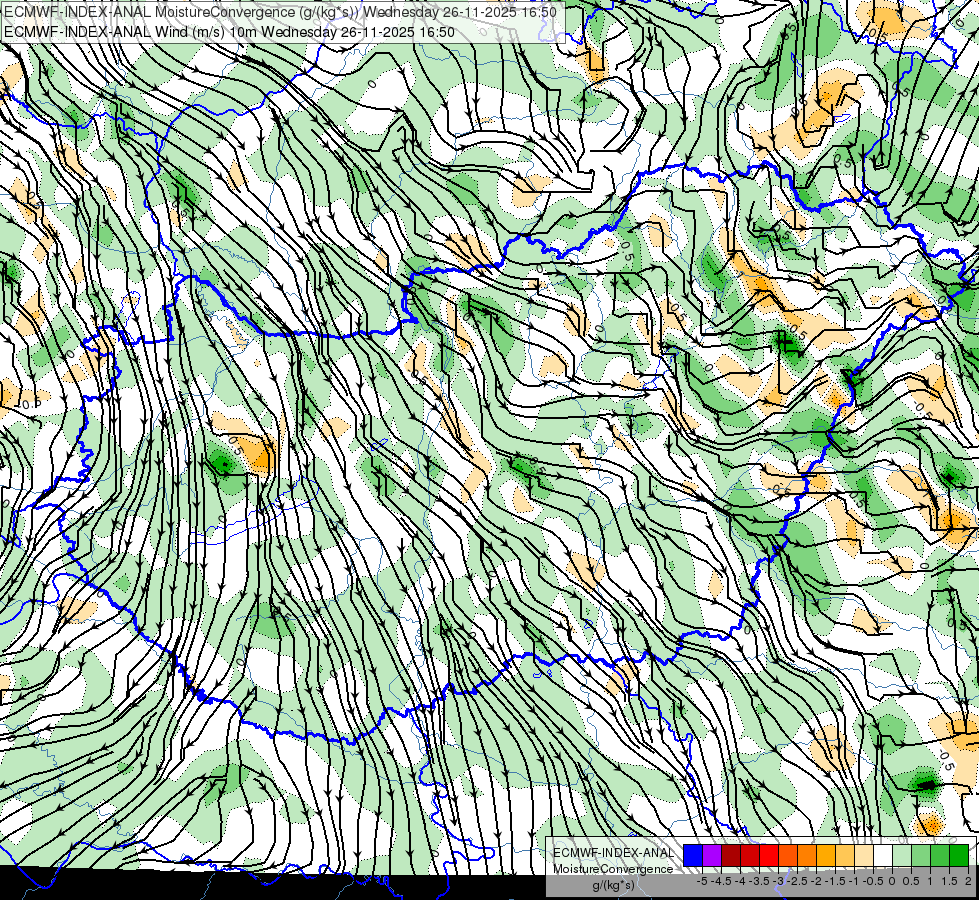Image resolution: width=979 pixels, height=900 pixels.
Task: Select the pale peach legend swatch
Action: tap(864, 855)
